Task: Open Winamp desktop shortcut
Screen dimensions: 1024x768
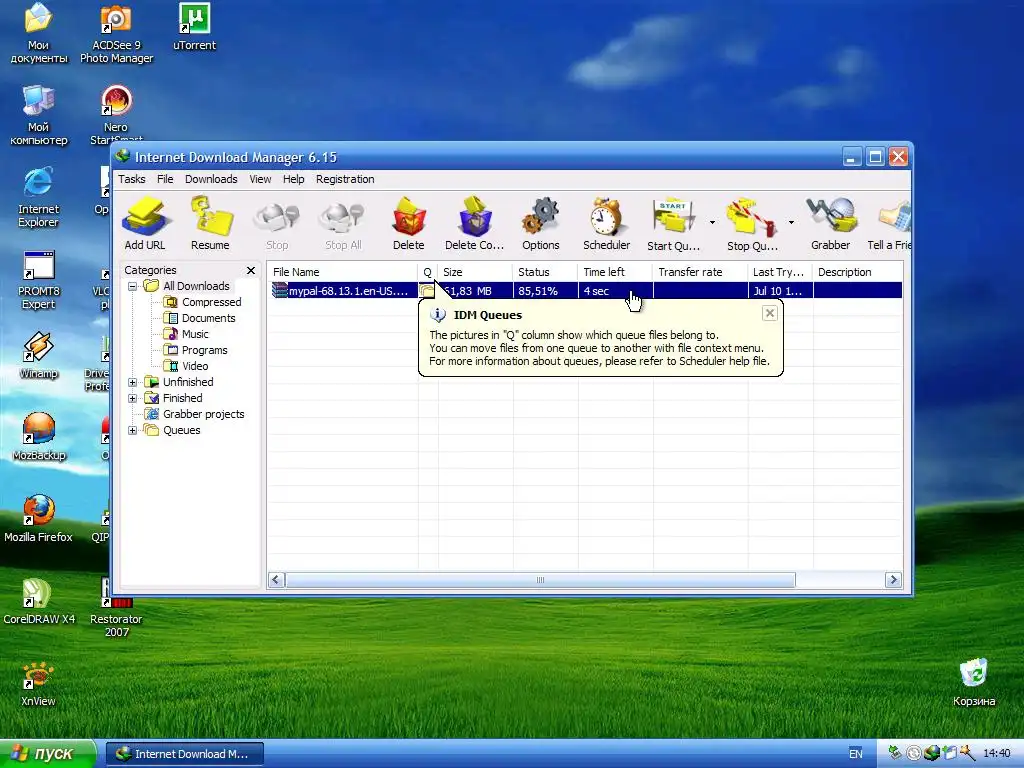Action: [x=39, y=355]
